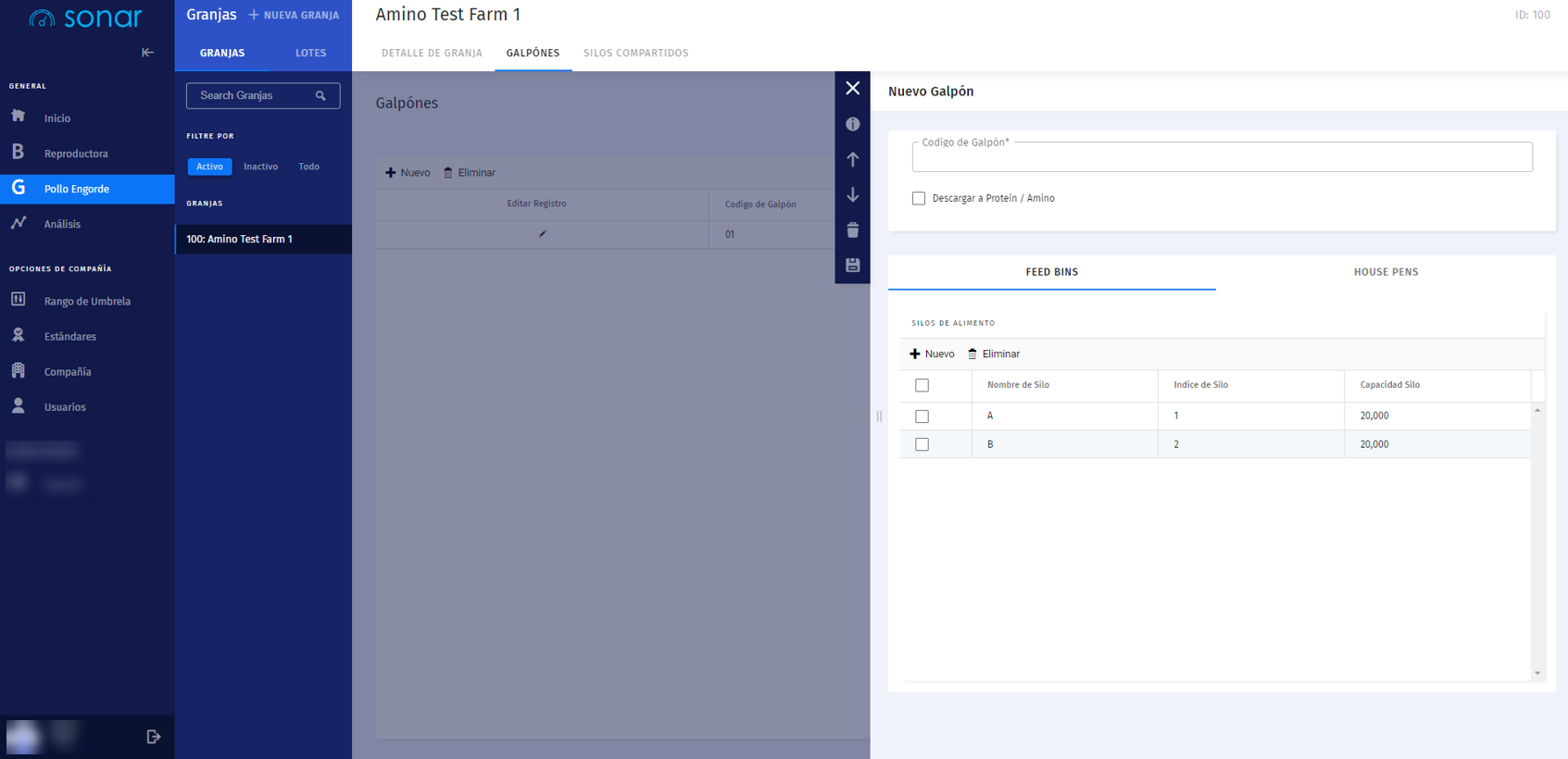1568x759 pixels.
Task: Sort by Indice de Silo column header
Action: pyautogui.click(x=1250, y=385)
